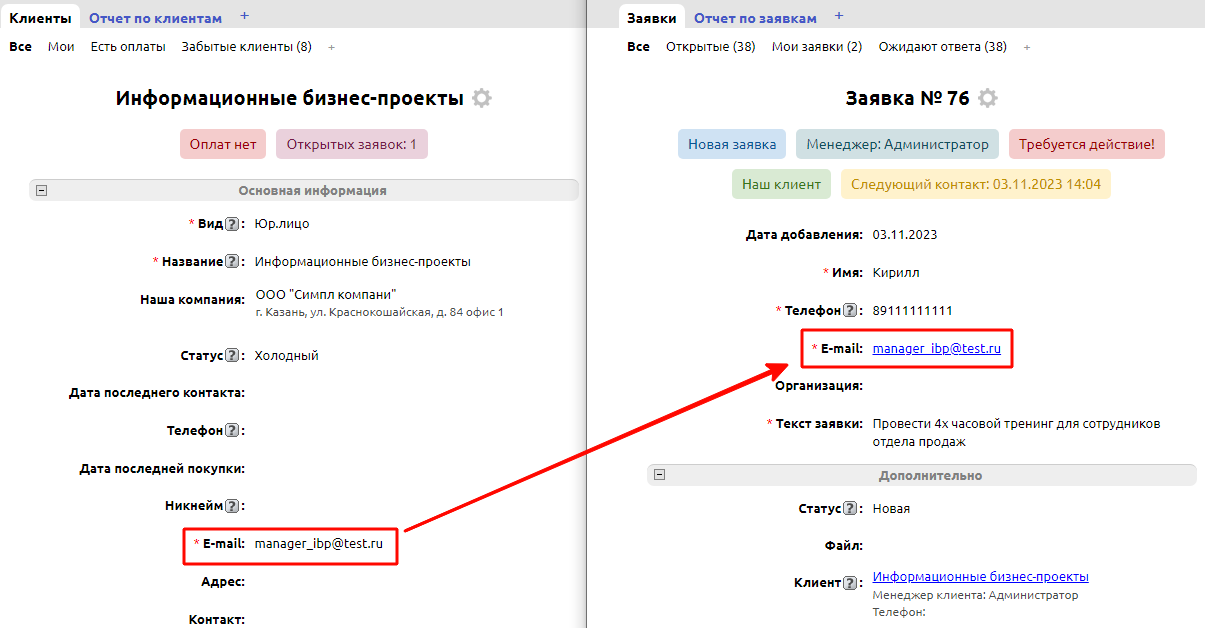Viewport: 1205px width, 628px height.
Task: Switch to the Отчет по заявкам tab
Action: [755, 17]
